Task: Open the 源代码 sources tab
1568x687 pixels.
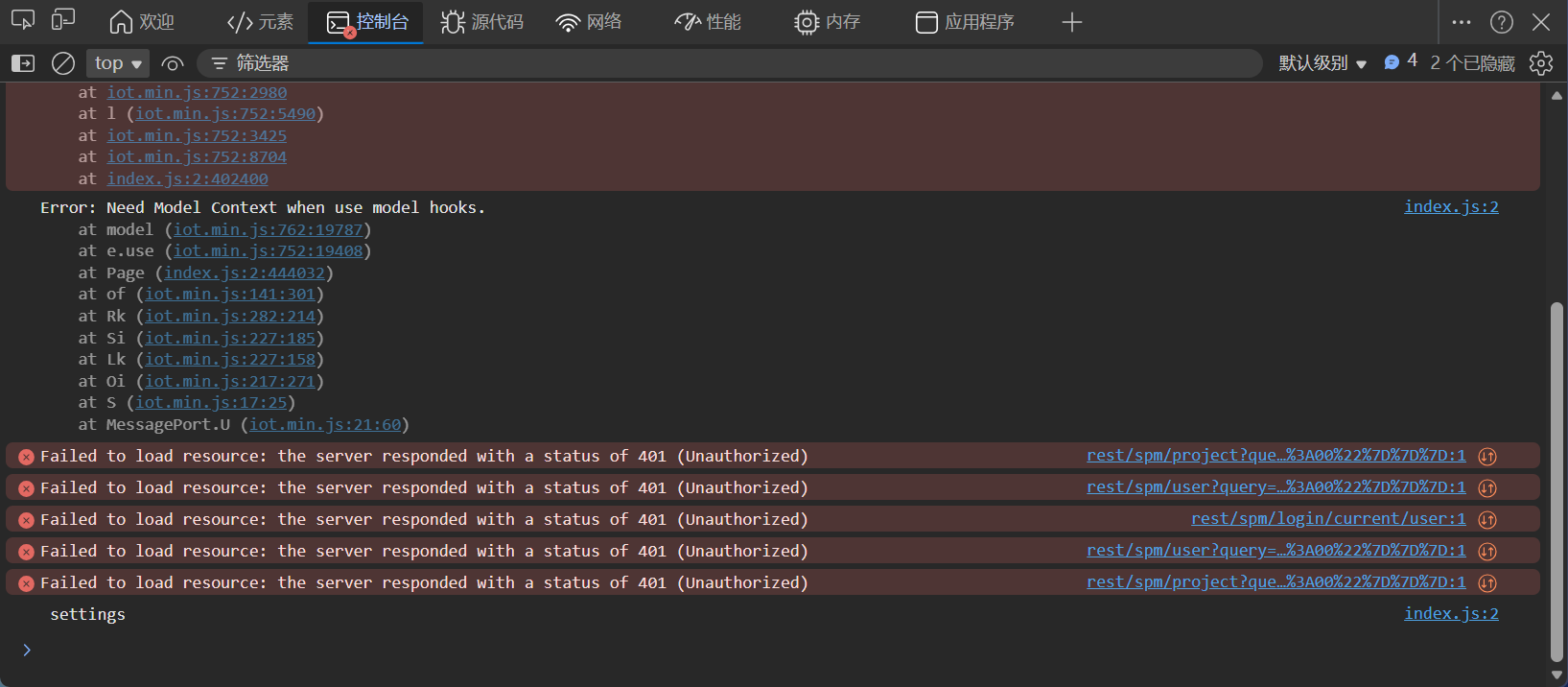Action: click(x=482, y=22)
